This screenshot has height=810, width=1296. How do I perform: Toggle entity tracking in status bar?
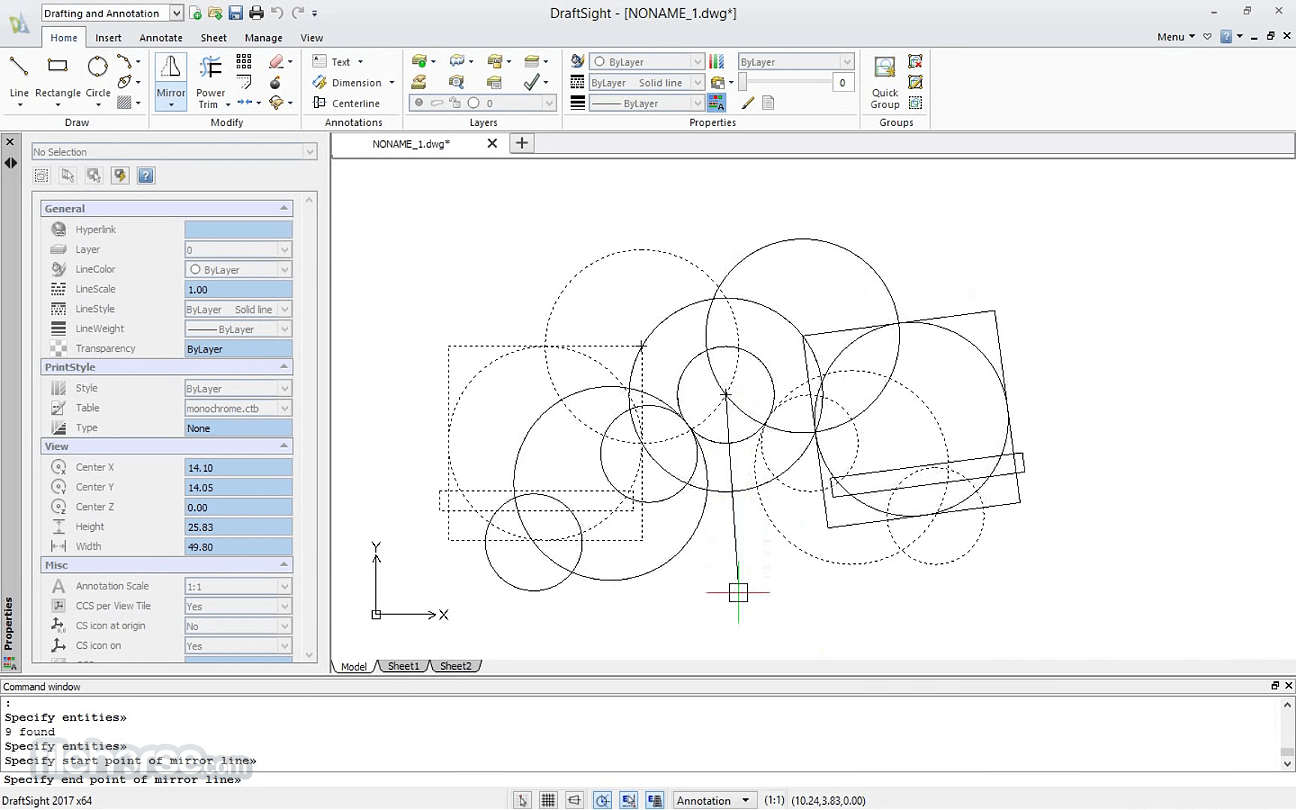coord(655,800)
